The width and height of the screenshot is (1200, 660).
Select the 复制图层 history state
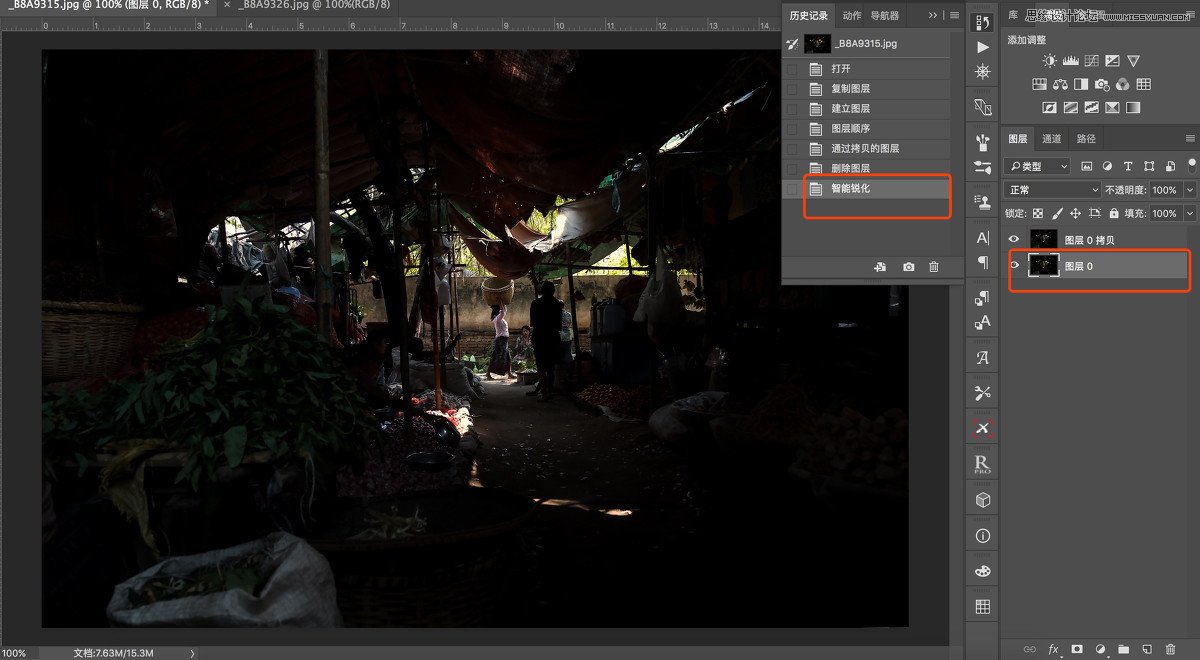[850, 89]
